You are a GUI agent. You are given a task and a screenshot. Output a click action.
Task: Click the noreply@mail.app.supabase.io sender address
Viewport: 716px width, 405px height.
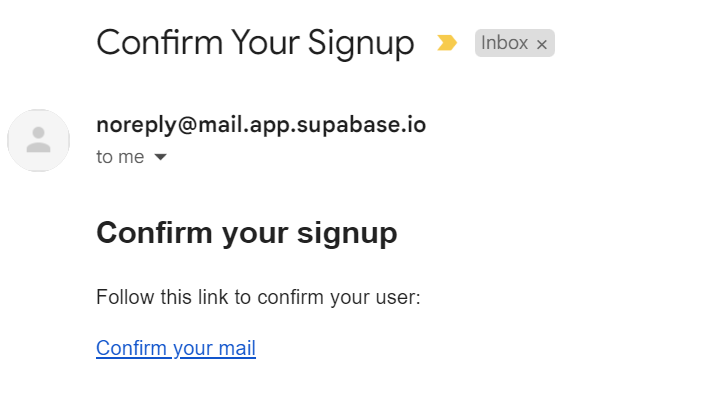click(261, 125)
